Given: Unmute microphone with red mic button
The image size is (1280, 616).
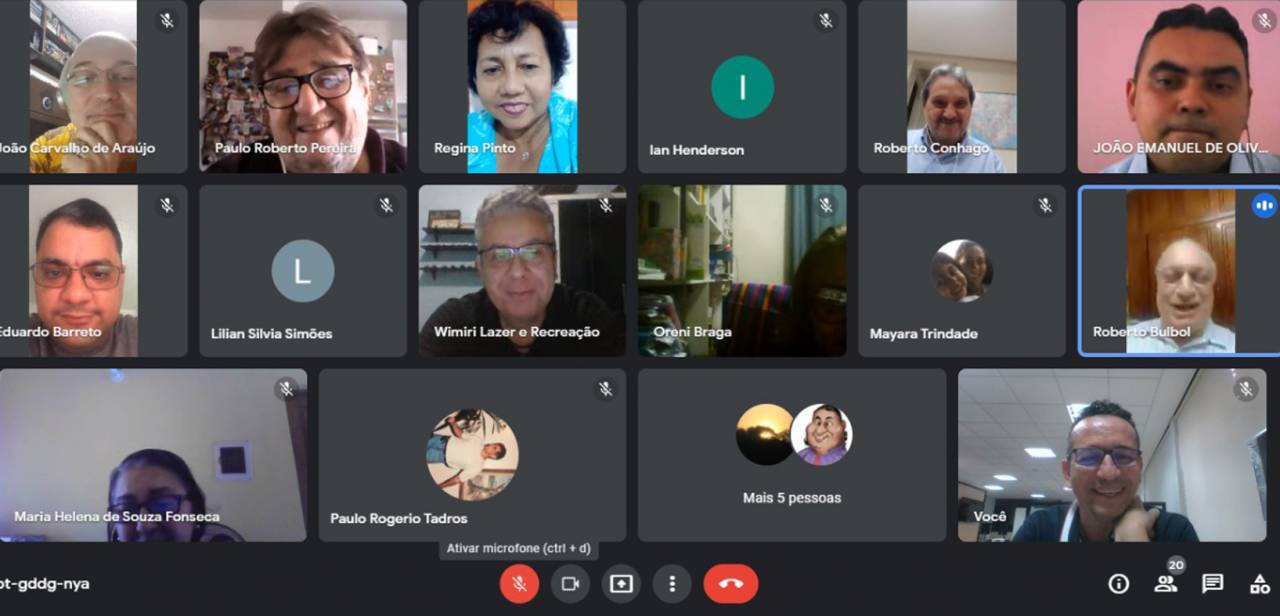Looking at the screenshot, I should 519,584.
